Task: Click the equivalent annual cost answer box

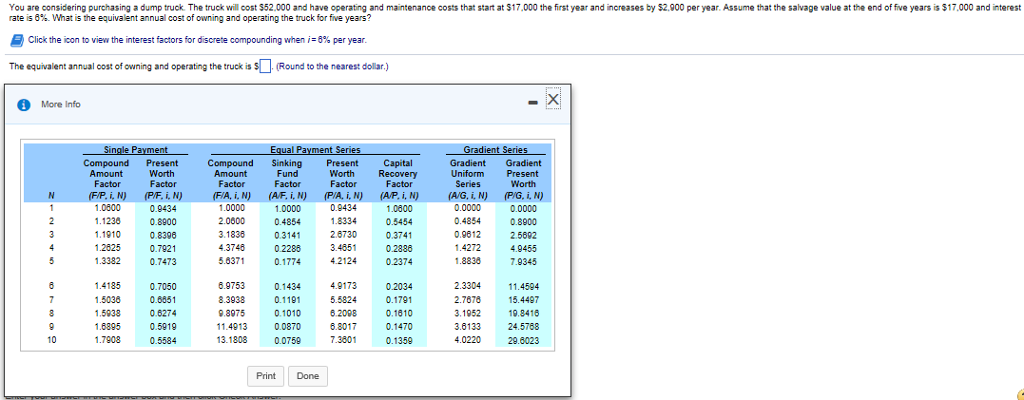Action: coord(265,66)
